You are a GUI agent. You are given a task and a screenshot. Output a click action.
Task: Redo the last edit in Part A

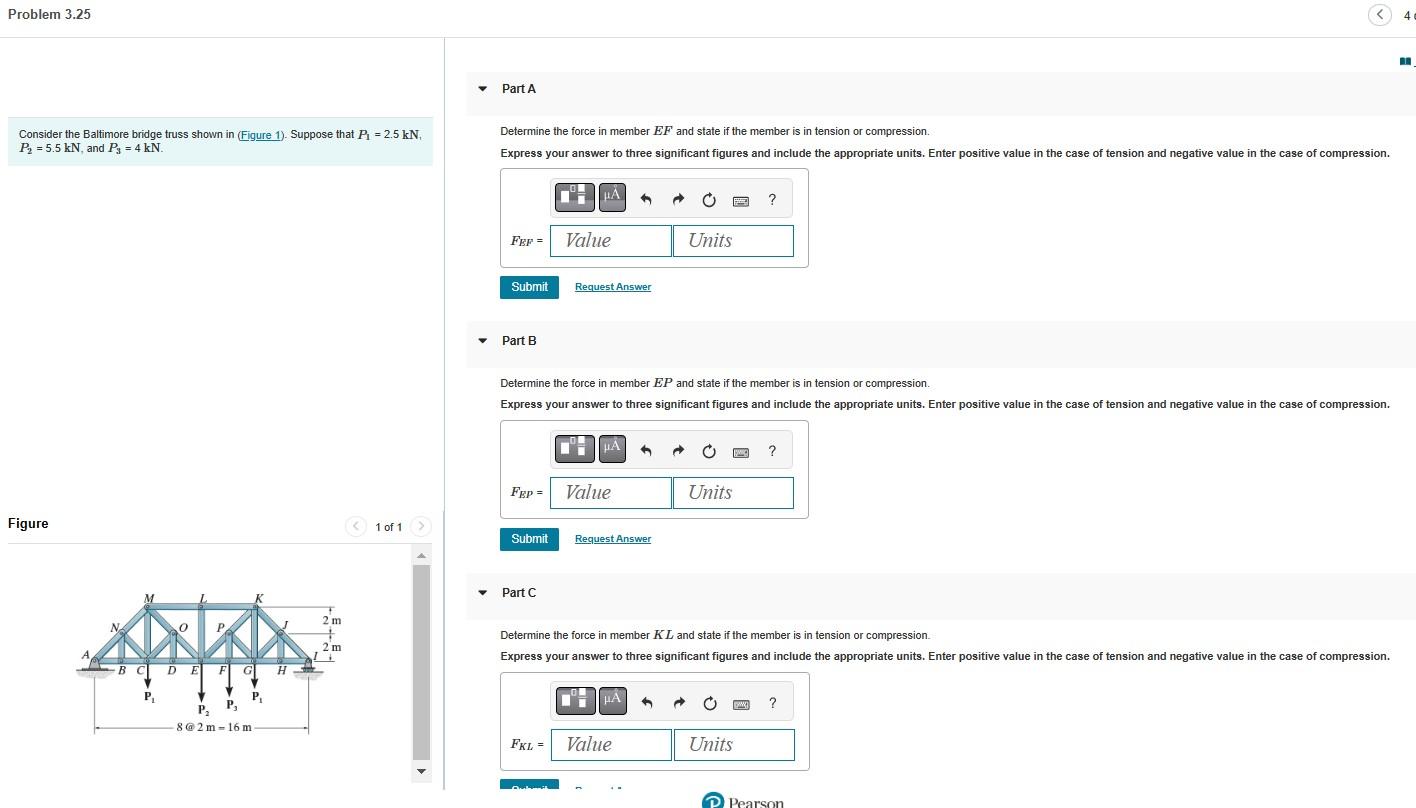coord(677,200)
